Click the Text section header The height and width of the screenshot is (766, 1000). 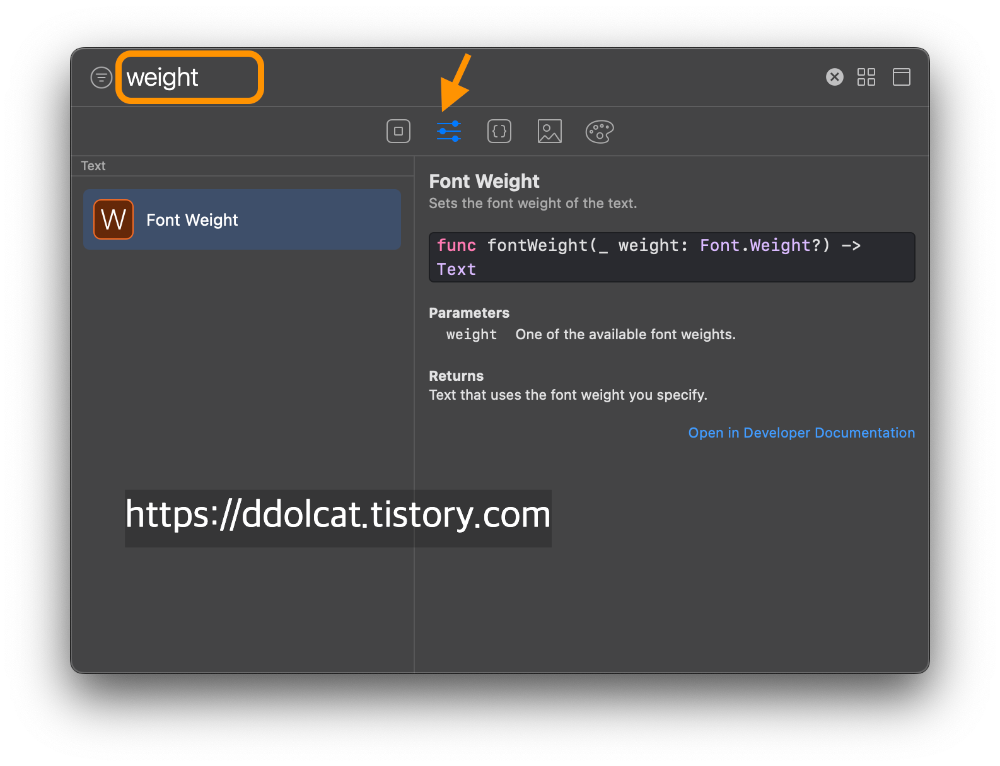[x=93, y=166]
